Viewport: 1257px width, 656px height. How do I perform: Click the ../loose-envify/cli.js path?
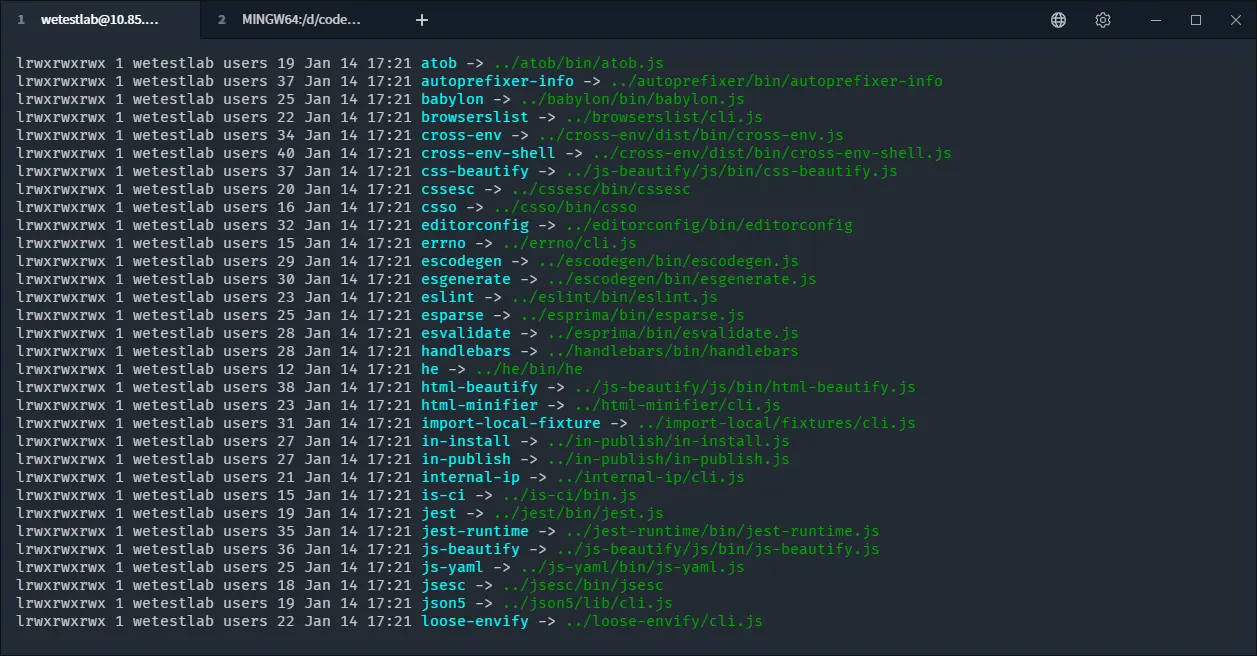coord(664,621)
